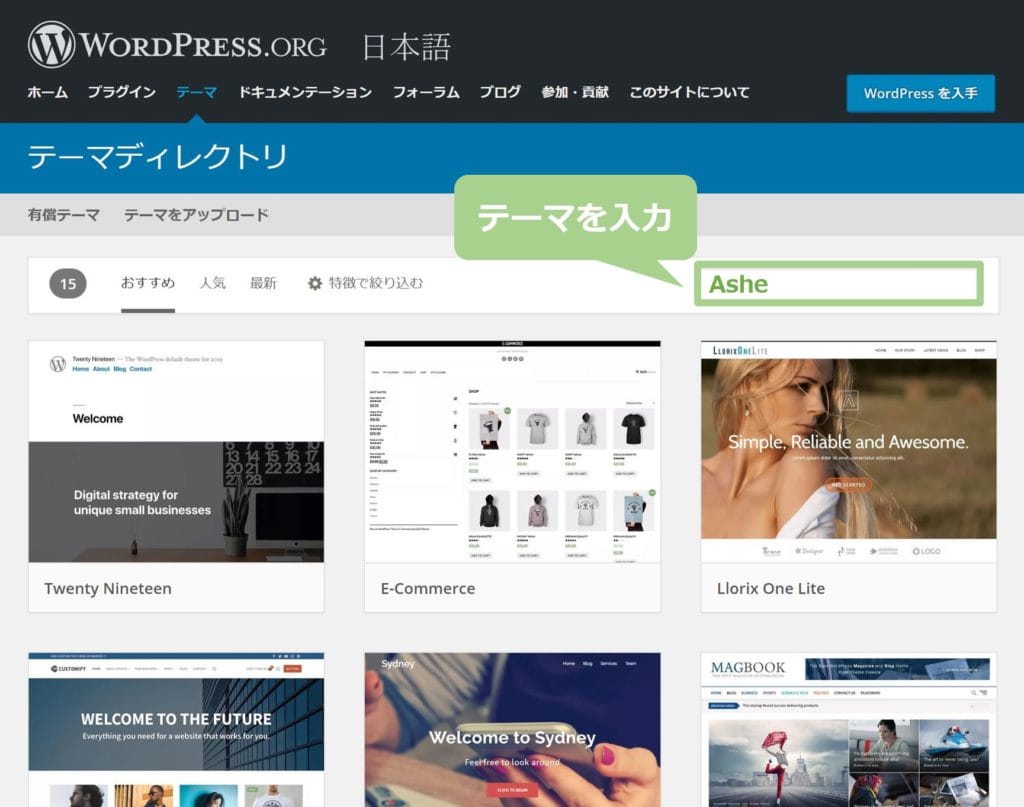Open the テーマをアップロード link
Viewport: 1024px width, 807px height.
pos(197,215)
